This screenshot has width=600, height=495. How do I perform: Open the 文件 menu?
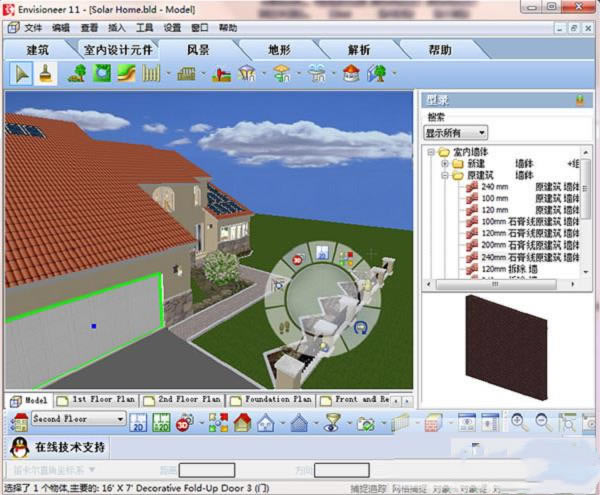(33, 27)
